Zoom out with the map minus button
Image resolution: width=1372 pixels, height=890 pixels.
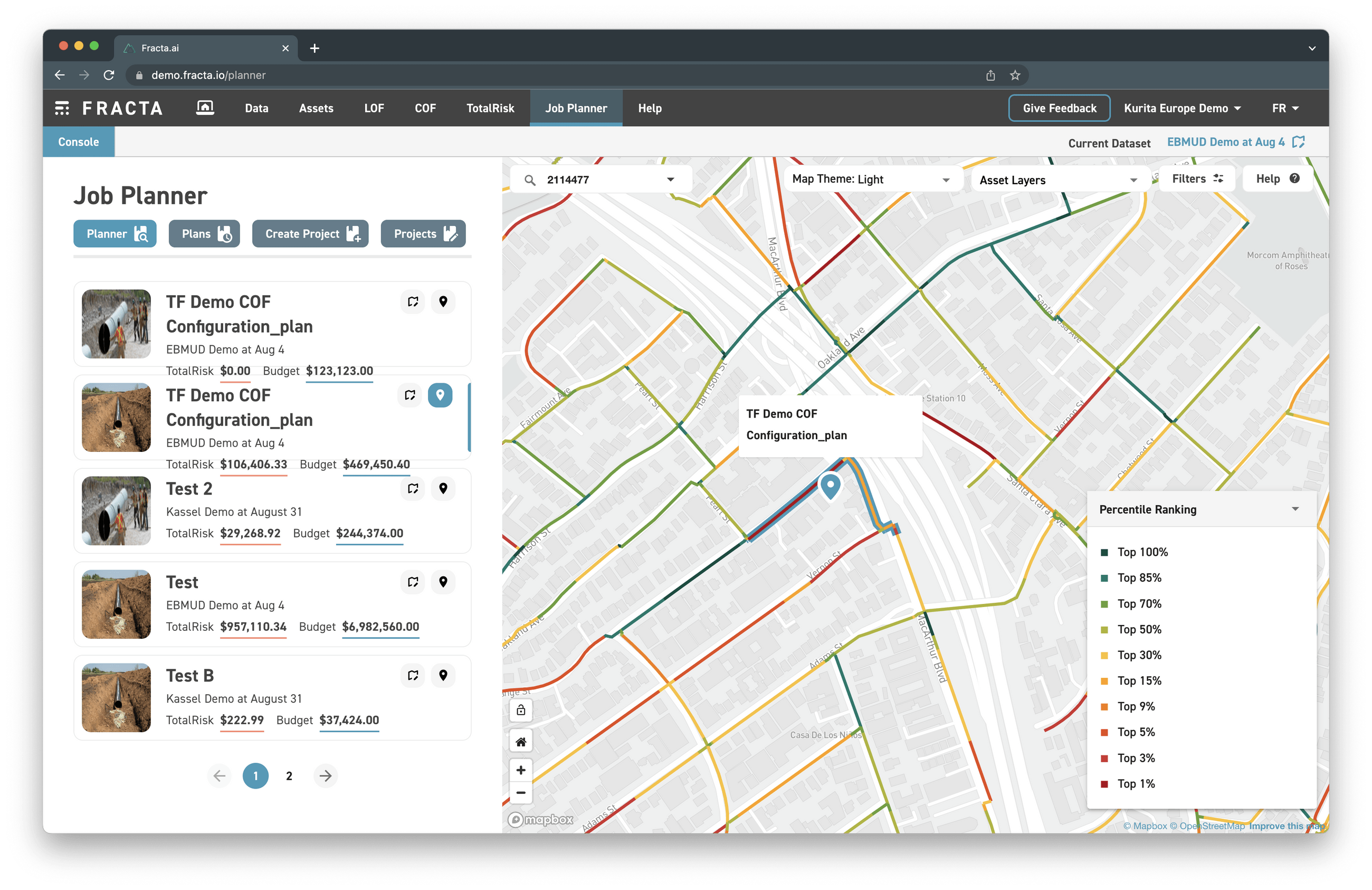coord(520,793)
